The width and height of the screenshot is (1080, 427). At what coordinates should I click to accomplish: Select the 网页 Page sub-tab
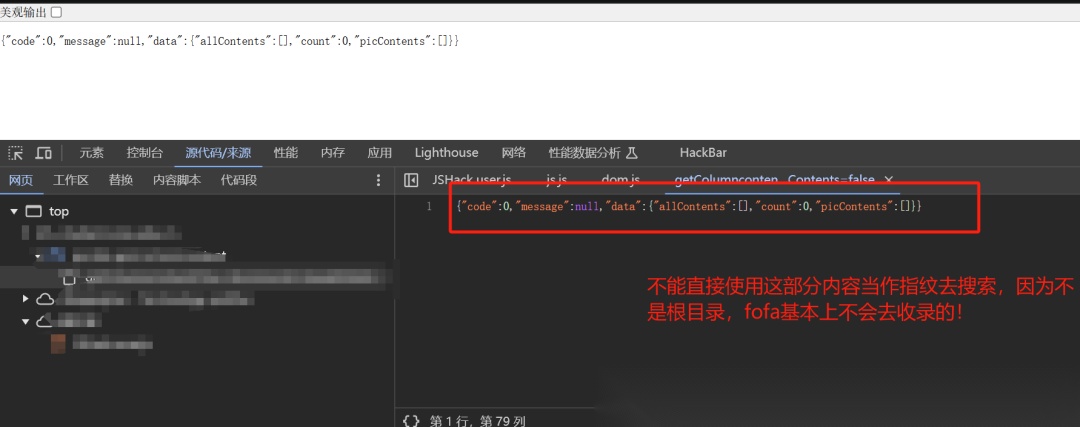(21, 180)
